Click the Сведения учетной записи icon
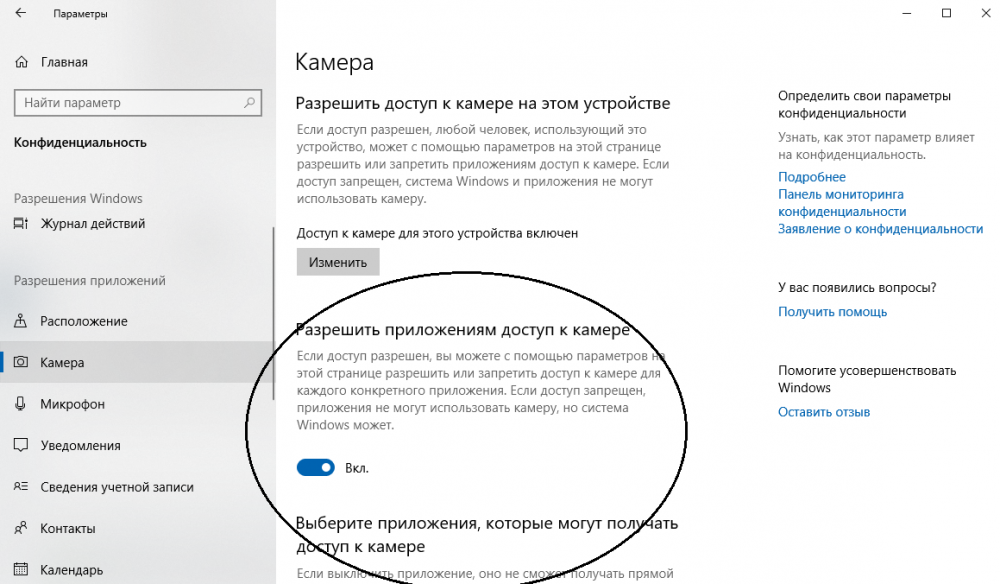Viewport: 1000px width, 584px height. (x=21, y=486)
